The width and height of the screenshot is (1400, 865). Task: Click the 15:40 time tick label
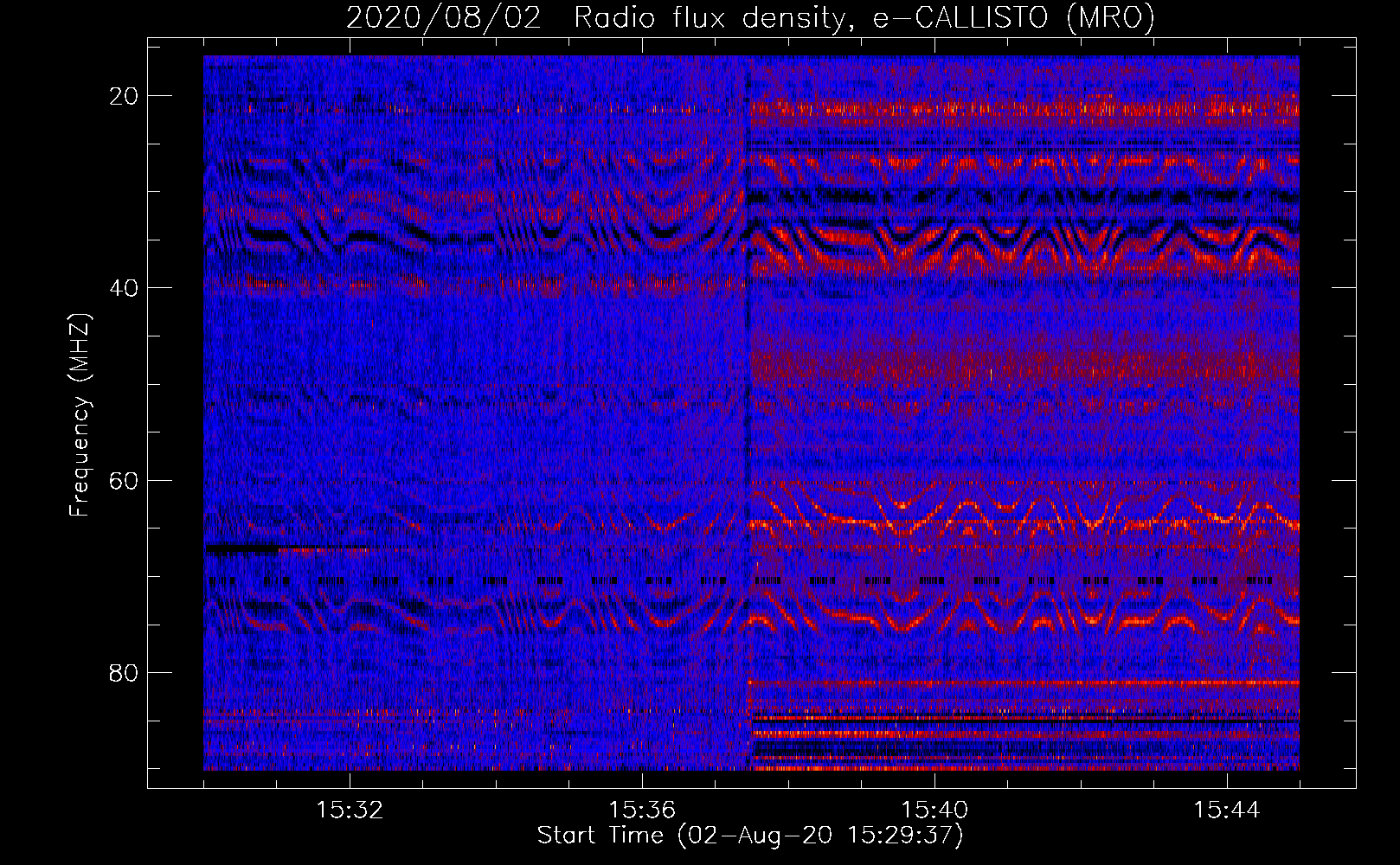coord(934,811)
